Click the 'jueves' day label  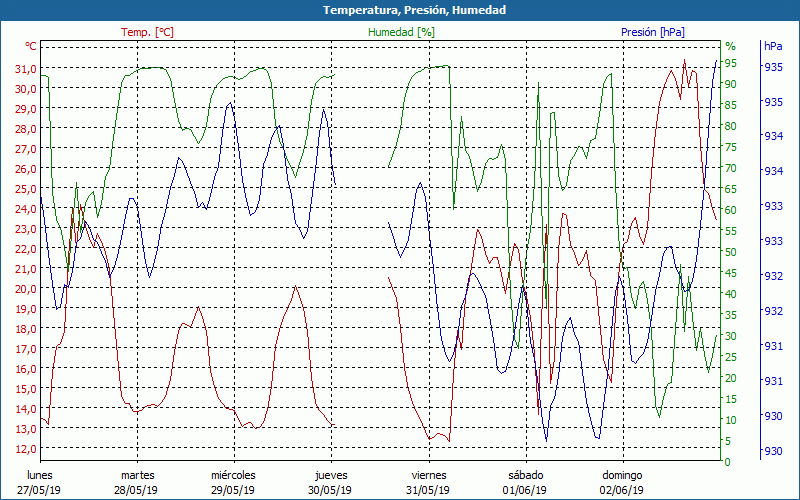[331, 475]
